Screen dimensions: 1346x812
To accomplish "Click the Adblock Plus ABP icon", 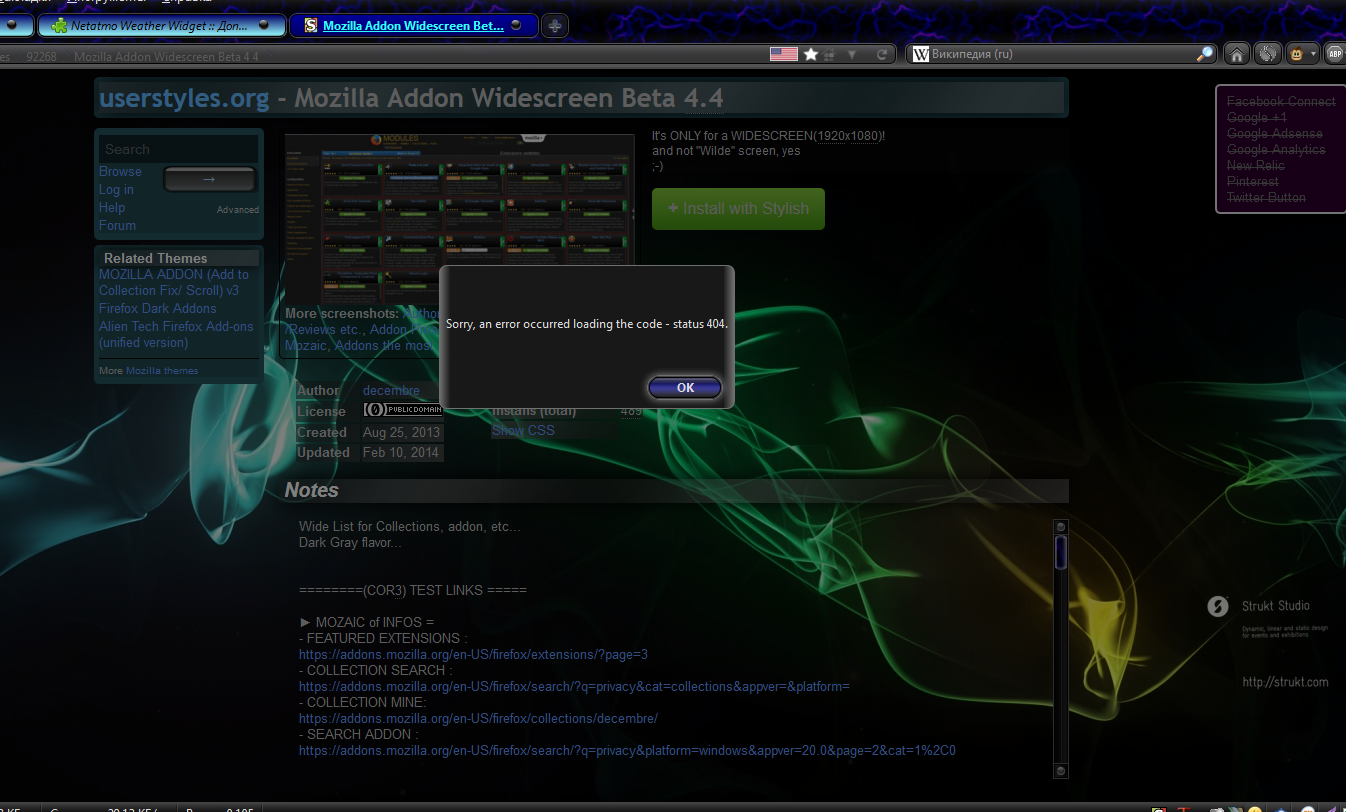I will pos(1335,54).
